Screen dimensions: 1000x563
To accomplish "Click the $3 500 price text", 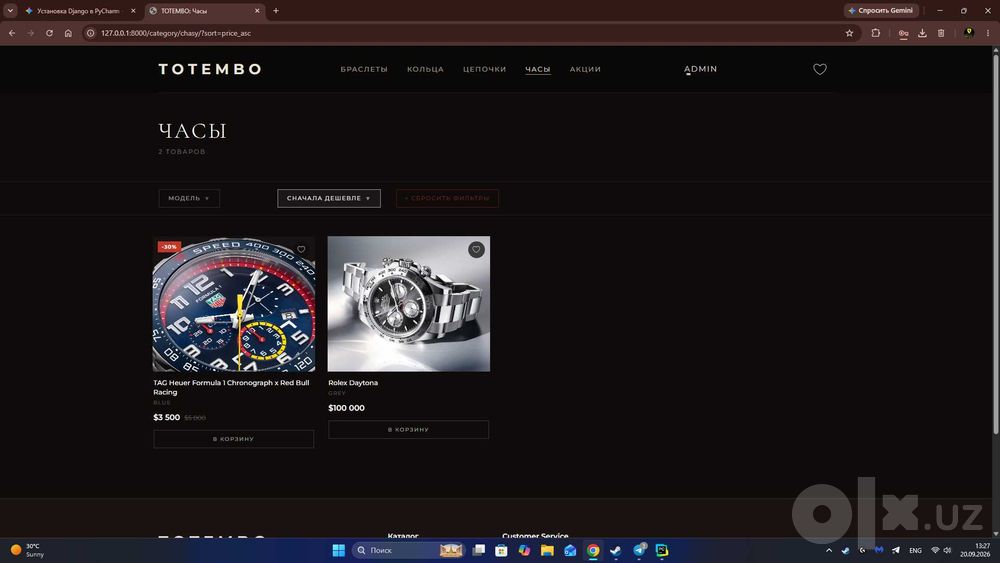I will (166, 417).
